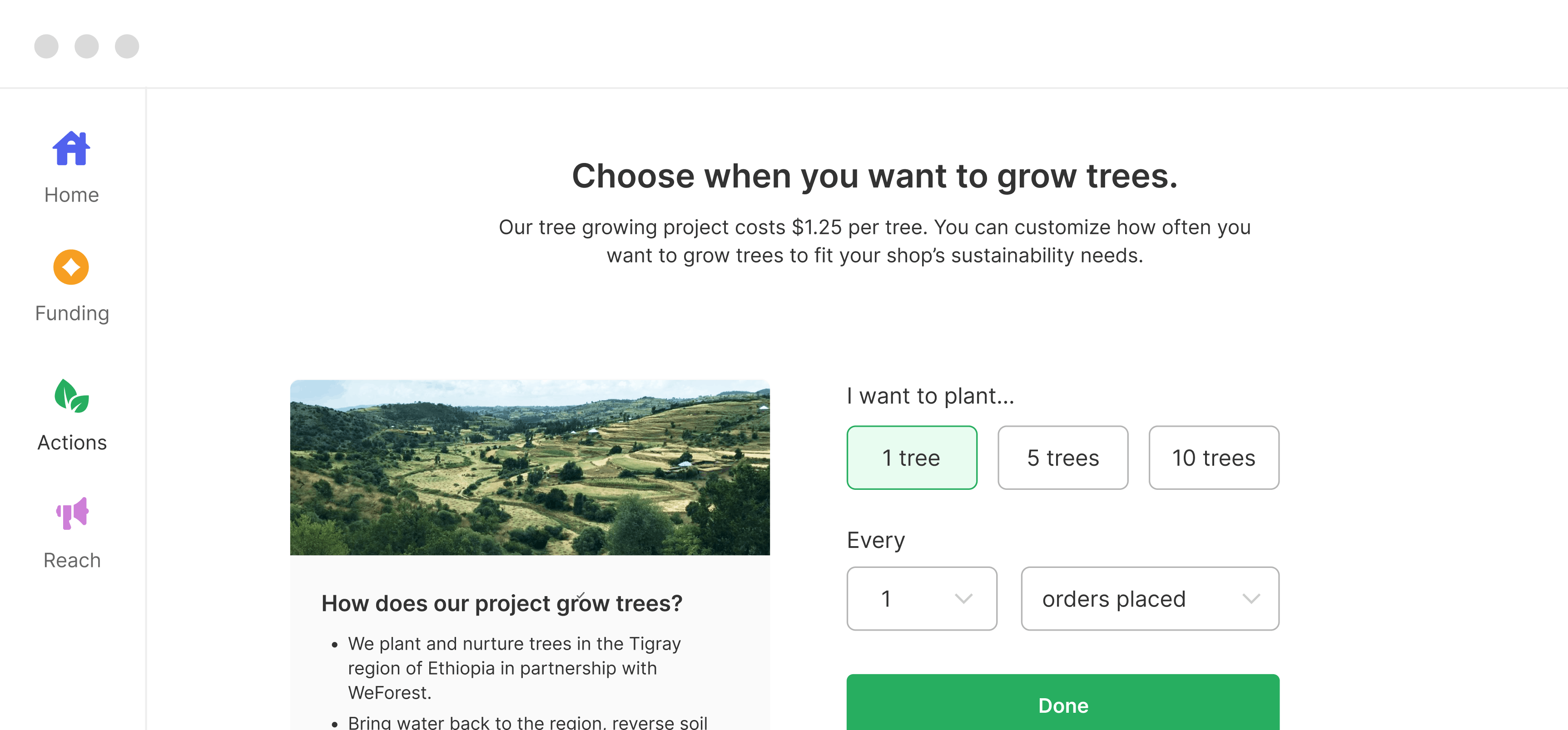Click the Tigray landscape photo
The height and width of the screenshot is (730, 1568).
pos(530,467)
